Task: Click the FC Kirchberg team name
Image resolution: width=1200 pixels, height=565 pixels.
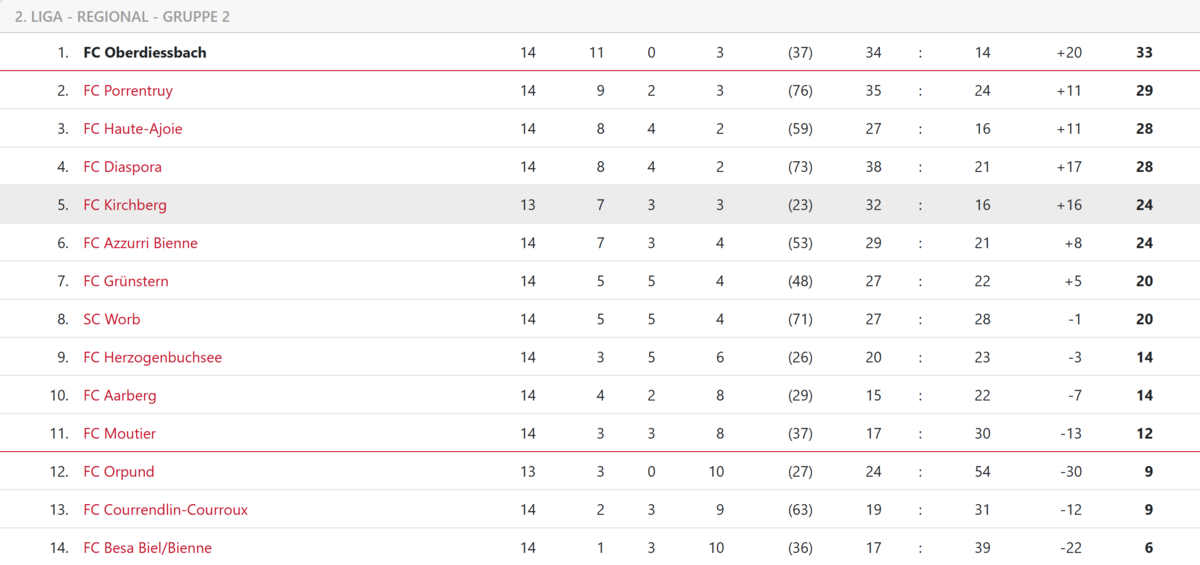Action: click(x=125, y=205)
